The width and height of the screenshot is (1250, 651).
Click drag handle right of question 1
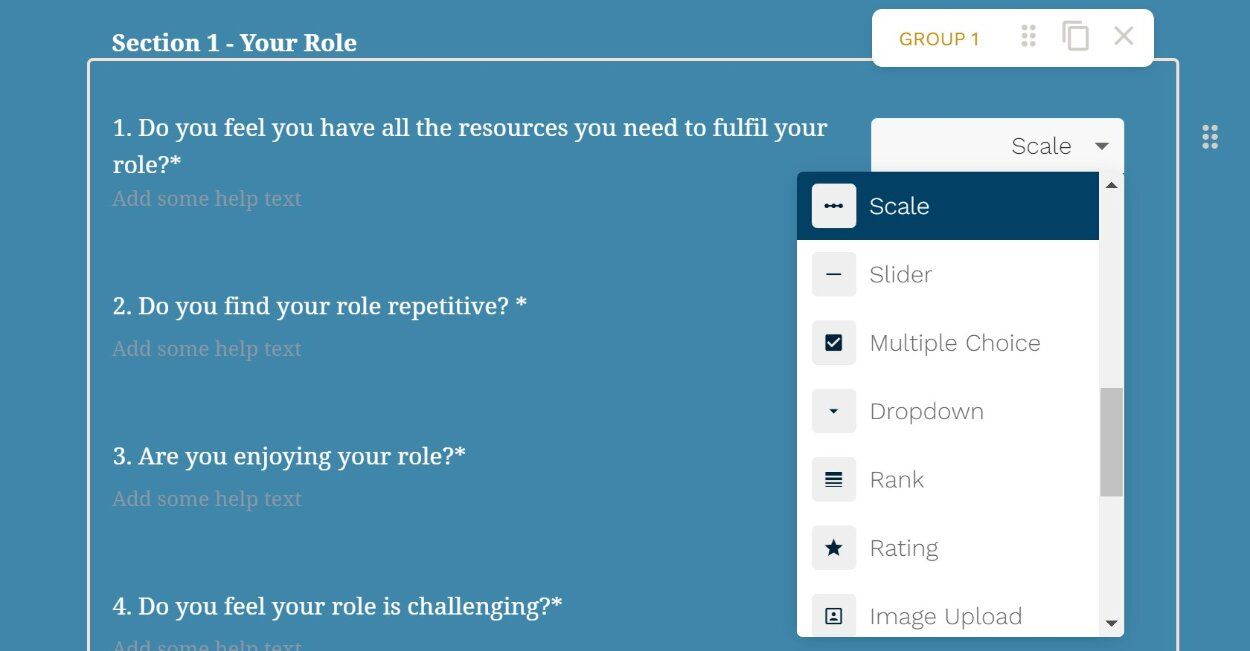1210,137
